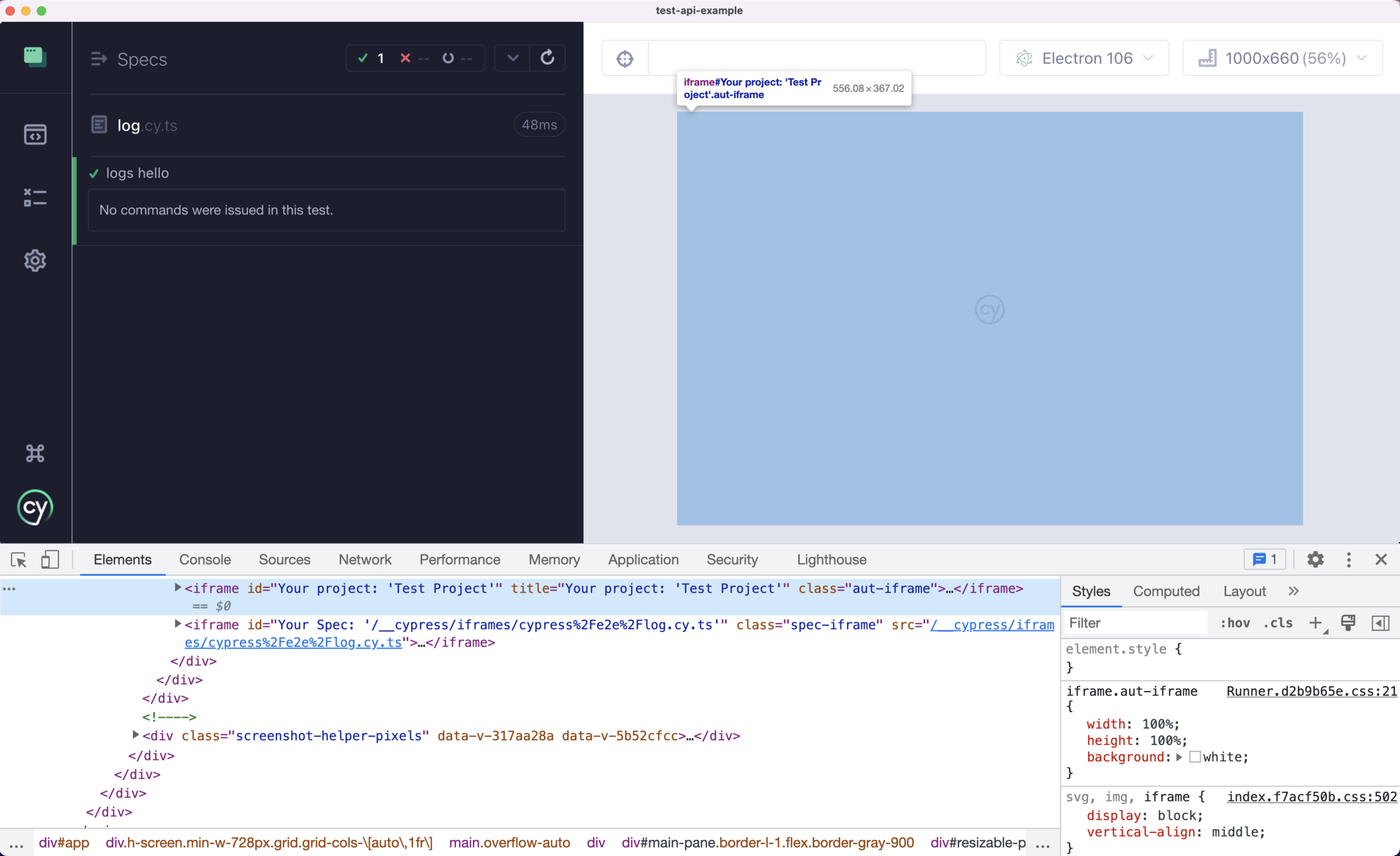1400x856 pixels.
Task: Toggle the device toolbar in DevTools
Action: [49, 560]
